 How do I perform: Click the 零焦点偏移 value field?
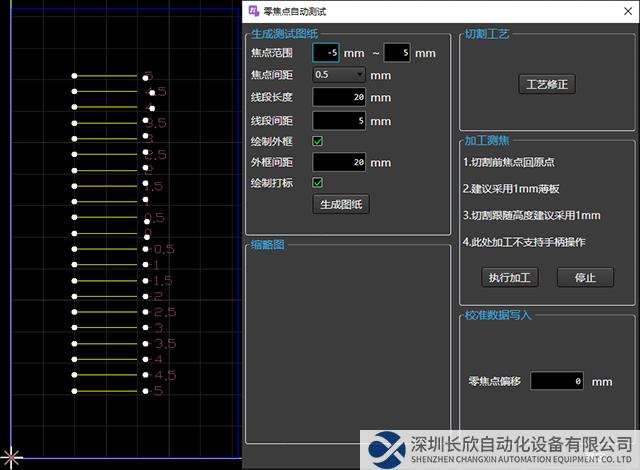557,381
